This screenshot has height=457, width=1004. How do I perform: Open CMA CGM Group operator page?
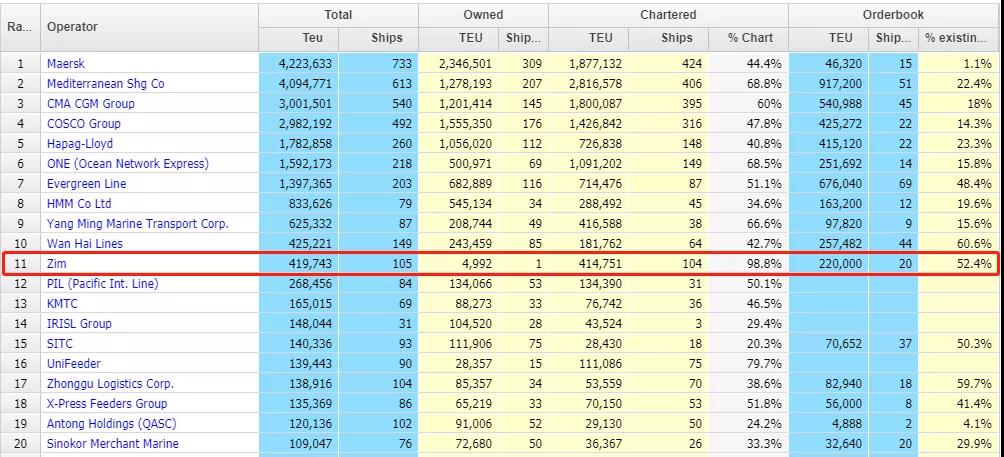[90, 104]
